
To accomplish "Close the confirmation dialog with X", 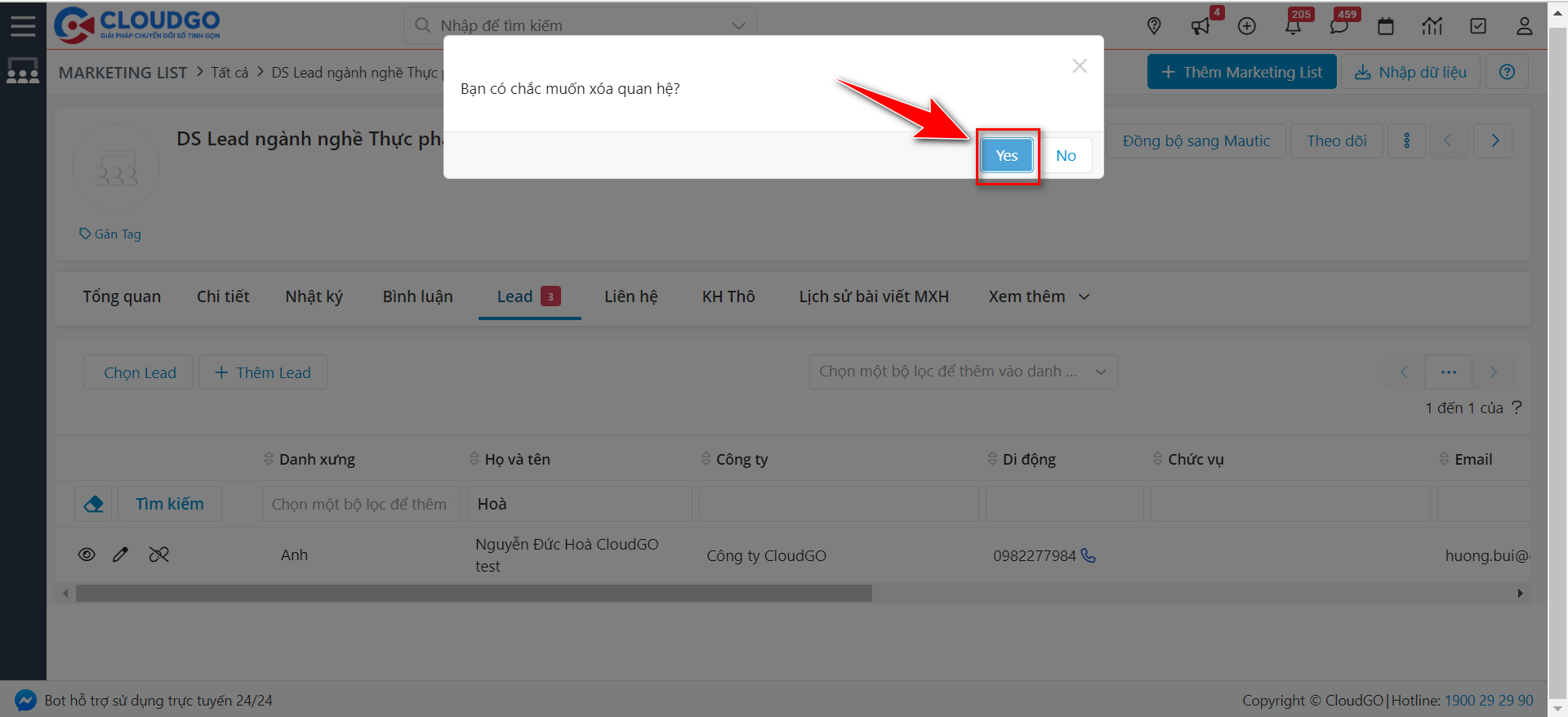I will point(1079,66).
